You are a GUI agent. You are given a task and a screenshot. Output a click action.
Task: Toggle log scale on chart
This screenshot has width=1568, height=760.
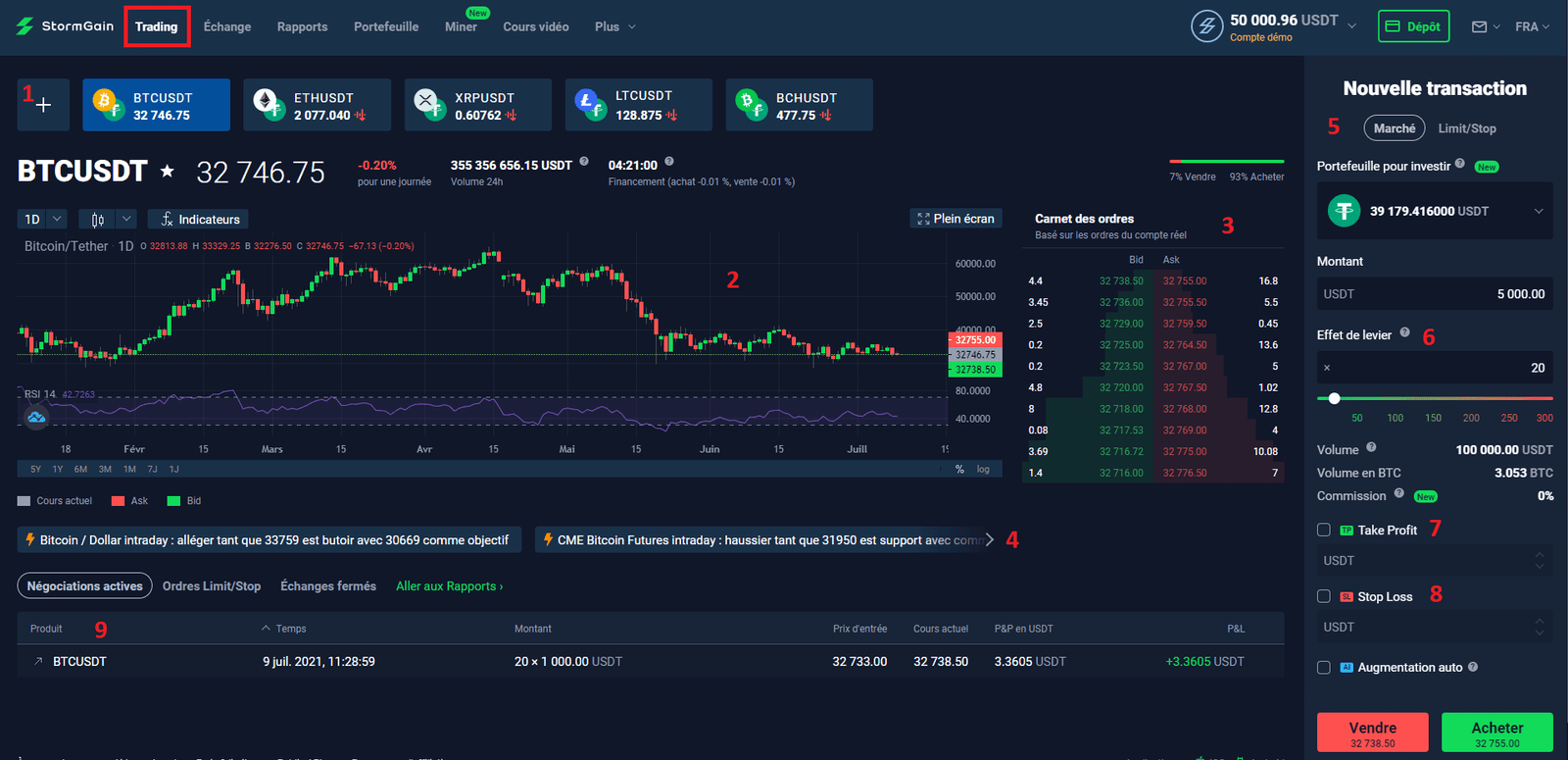[983, 470]
